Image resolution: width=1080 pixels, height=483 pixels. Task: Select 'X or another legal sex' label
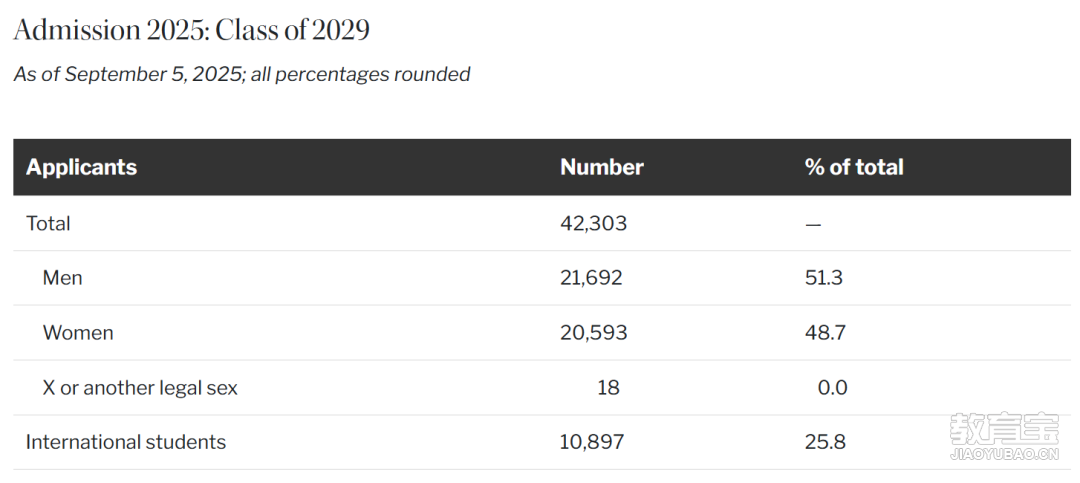pos(140,388)
